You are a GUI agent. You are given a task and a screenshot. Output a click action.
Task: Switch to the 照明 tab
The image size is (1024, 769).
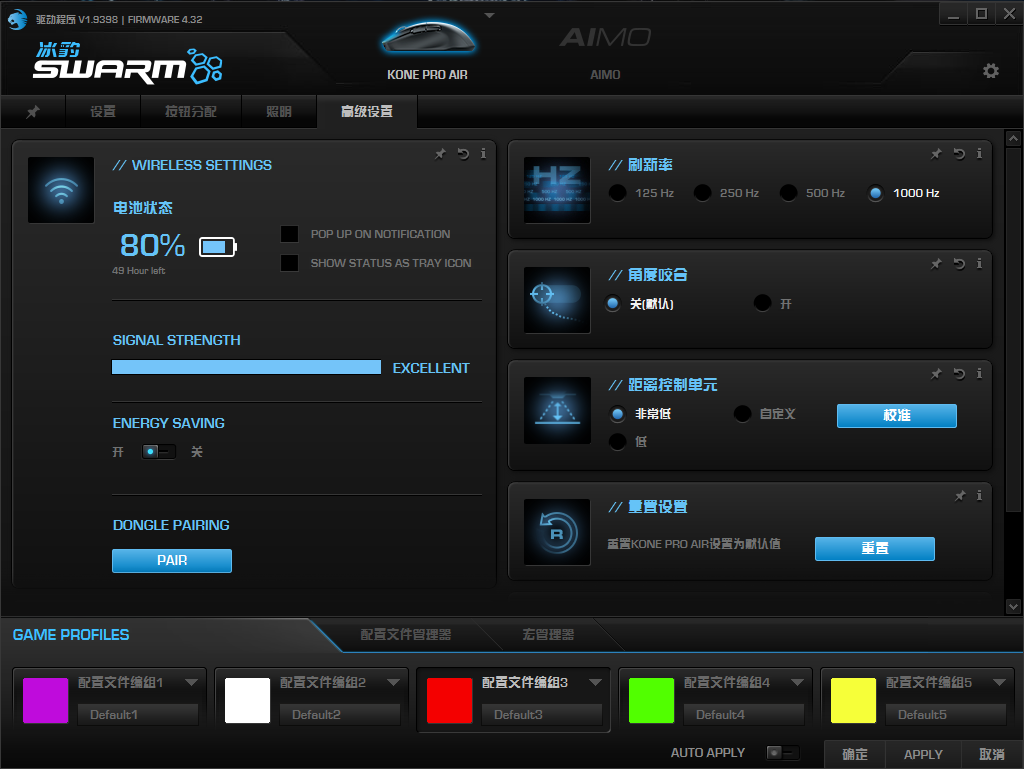click(279, 112)
